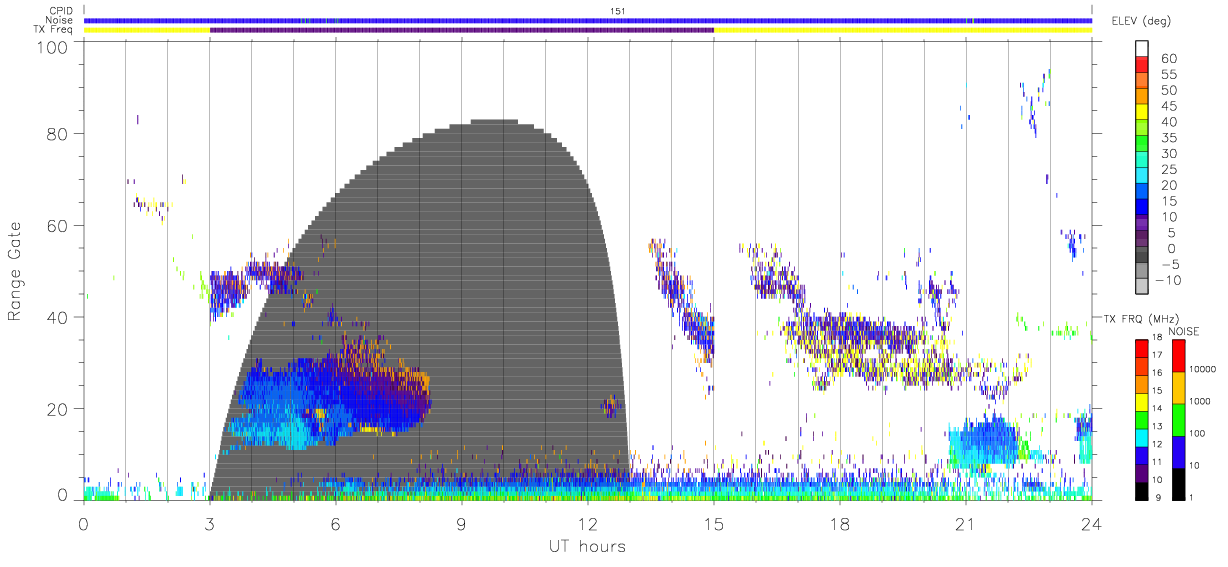Click the y-axis tick label '80'
This screenshot has height=567, width=1228.
coord(58,134)
